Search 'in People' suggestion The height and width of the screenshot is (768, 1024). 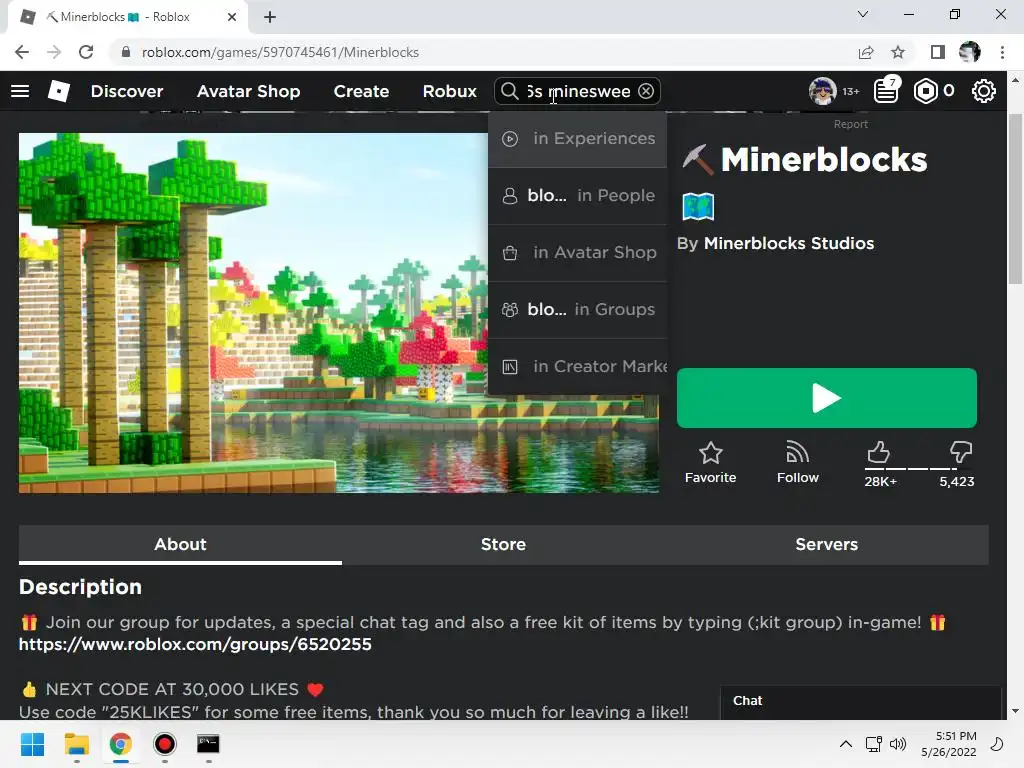click(577, 195)
